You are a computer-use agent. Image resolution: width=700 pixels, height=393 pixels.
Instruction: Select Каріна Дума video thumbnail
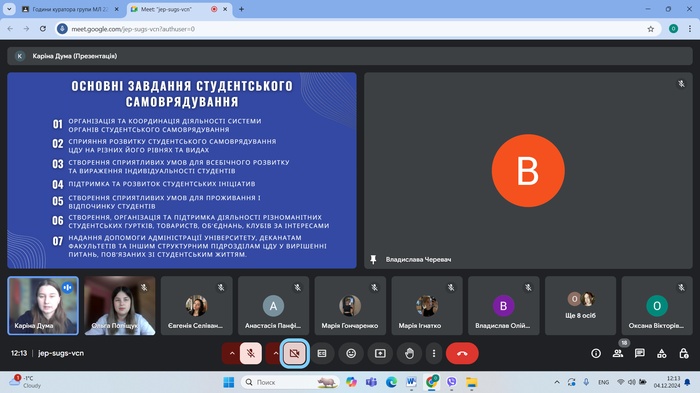coord(43,305)
